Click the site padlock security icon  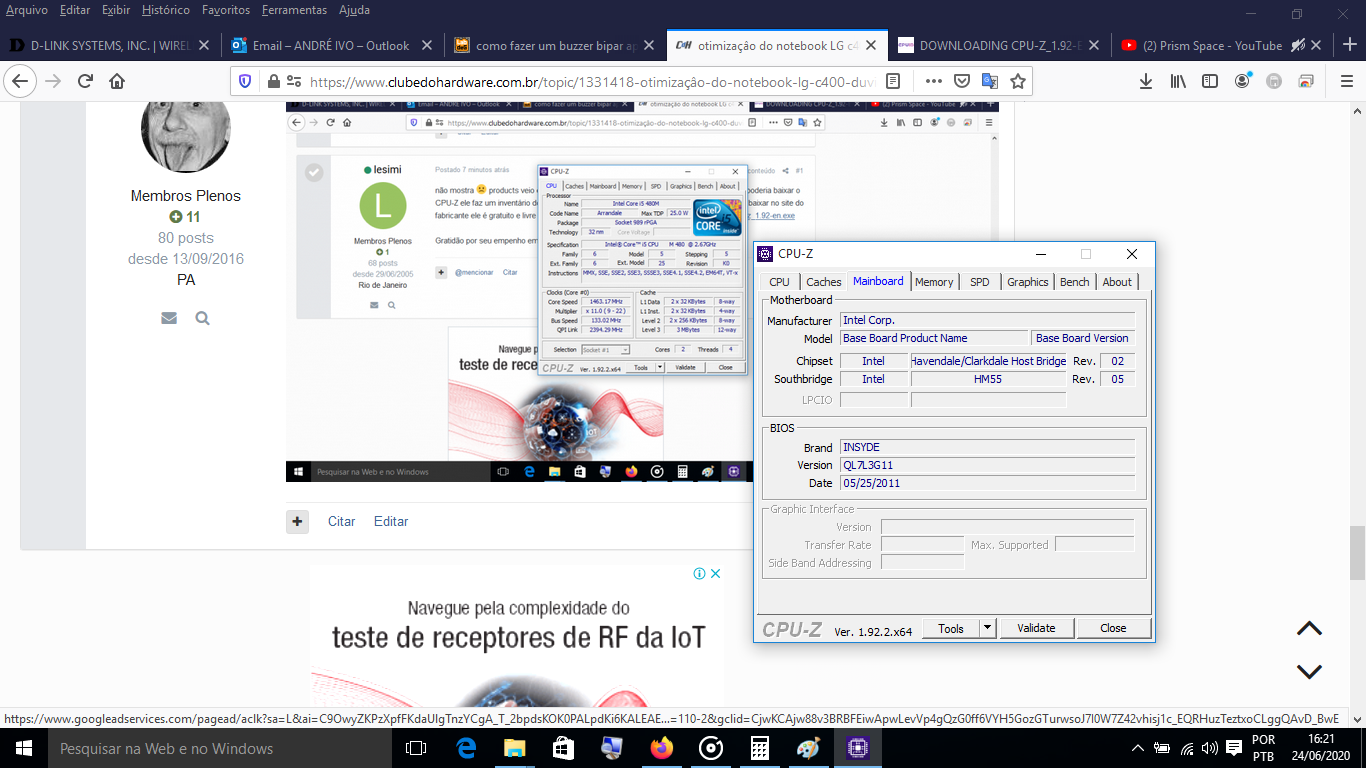[x=272, y=81]
